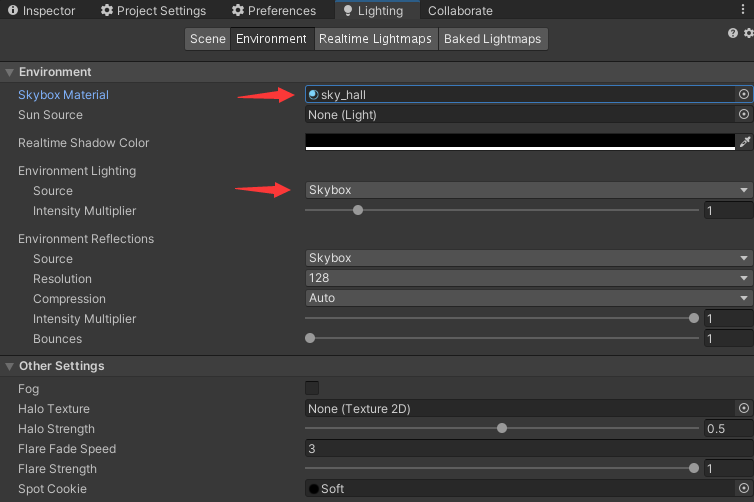Click the Fog label
Viewport: 754px width, 502px height.
[28, 389]
